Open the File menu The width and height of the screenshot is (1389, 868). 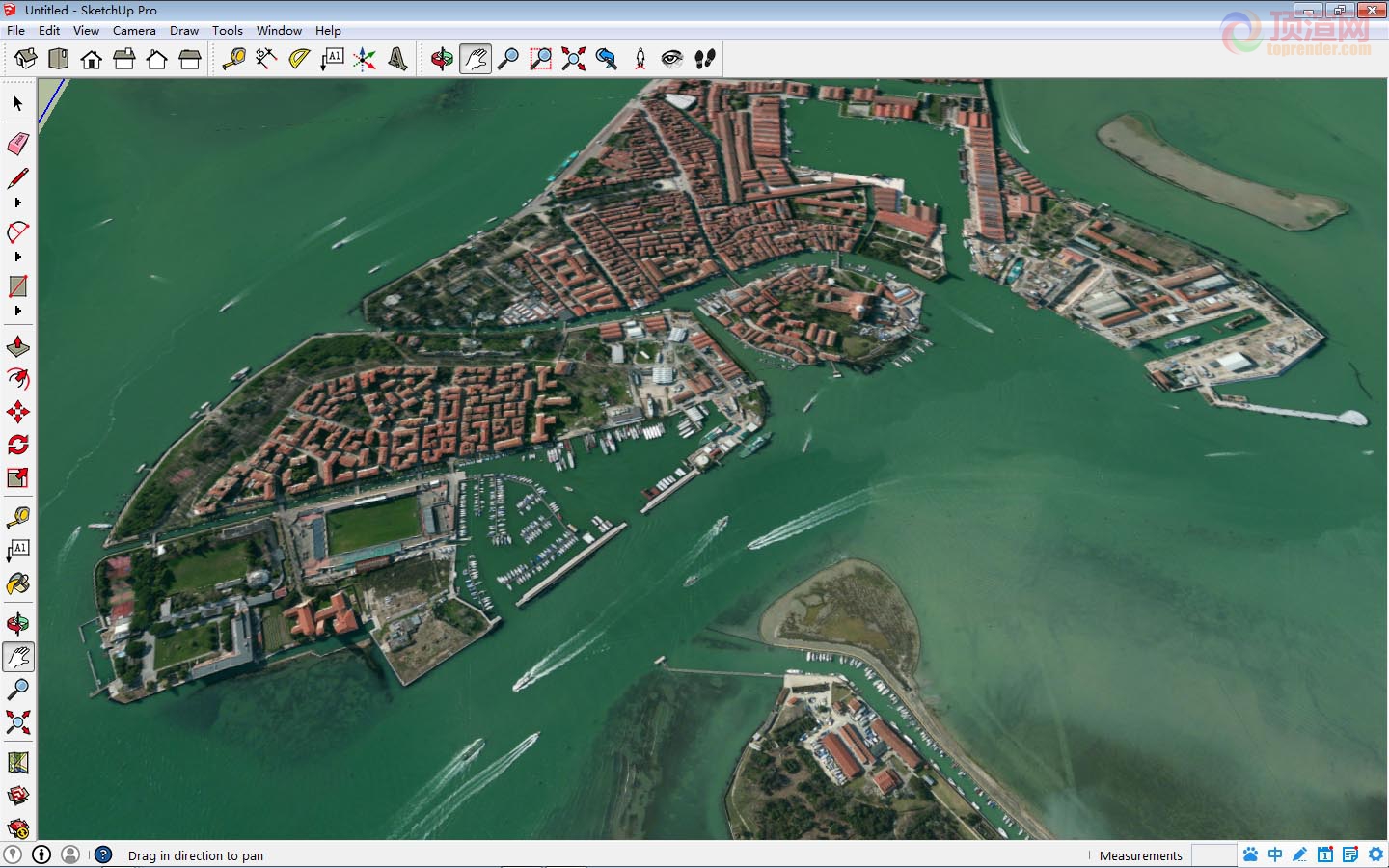[x=15, y=30]
